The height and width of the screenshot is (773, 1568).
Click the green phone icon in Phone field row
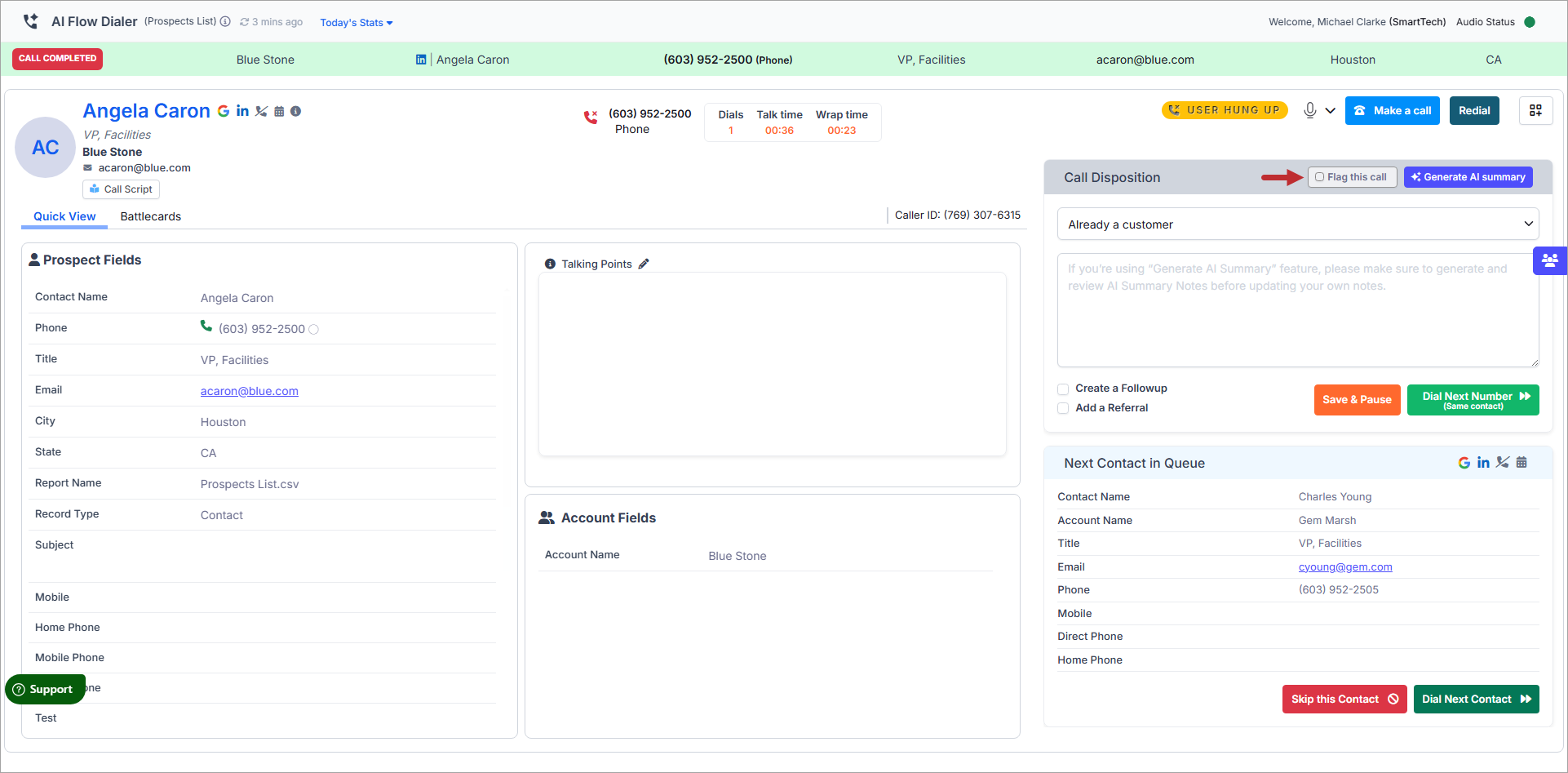point(206,327)
